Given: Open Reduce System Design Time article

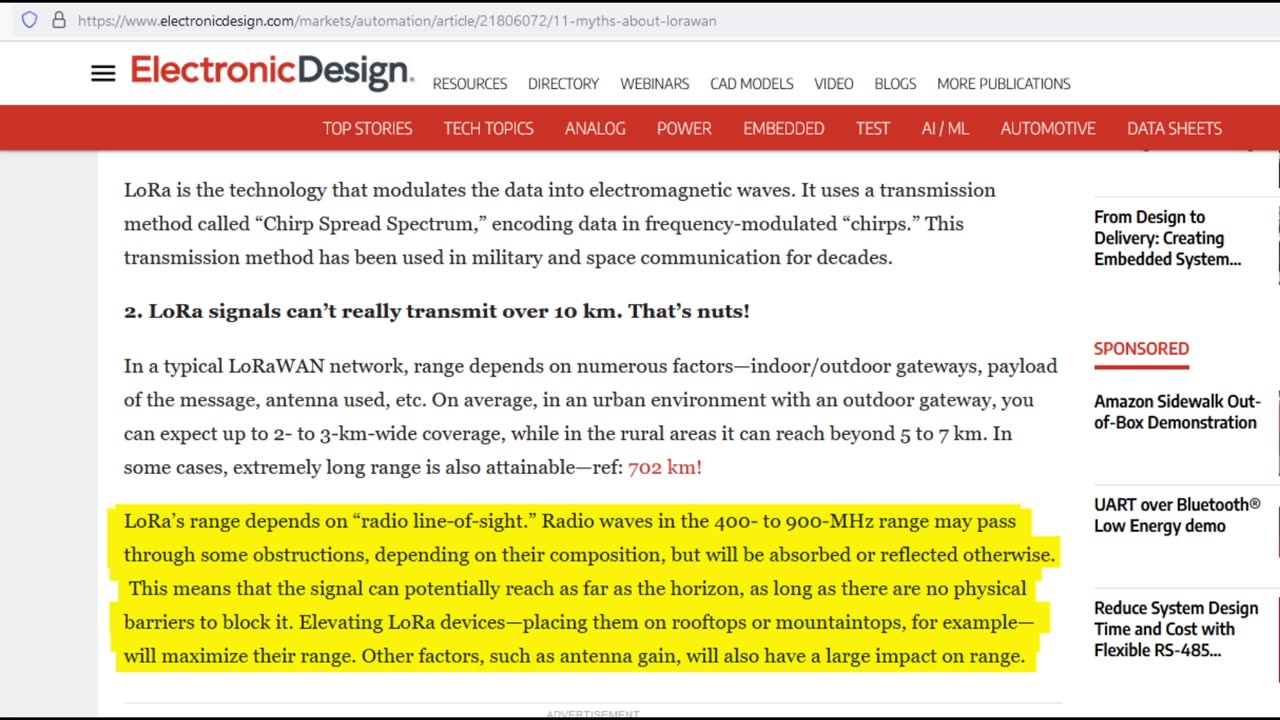Looking at the screenshot, I should 1176,629.
